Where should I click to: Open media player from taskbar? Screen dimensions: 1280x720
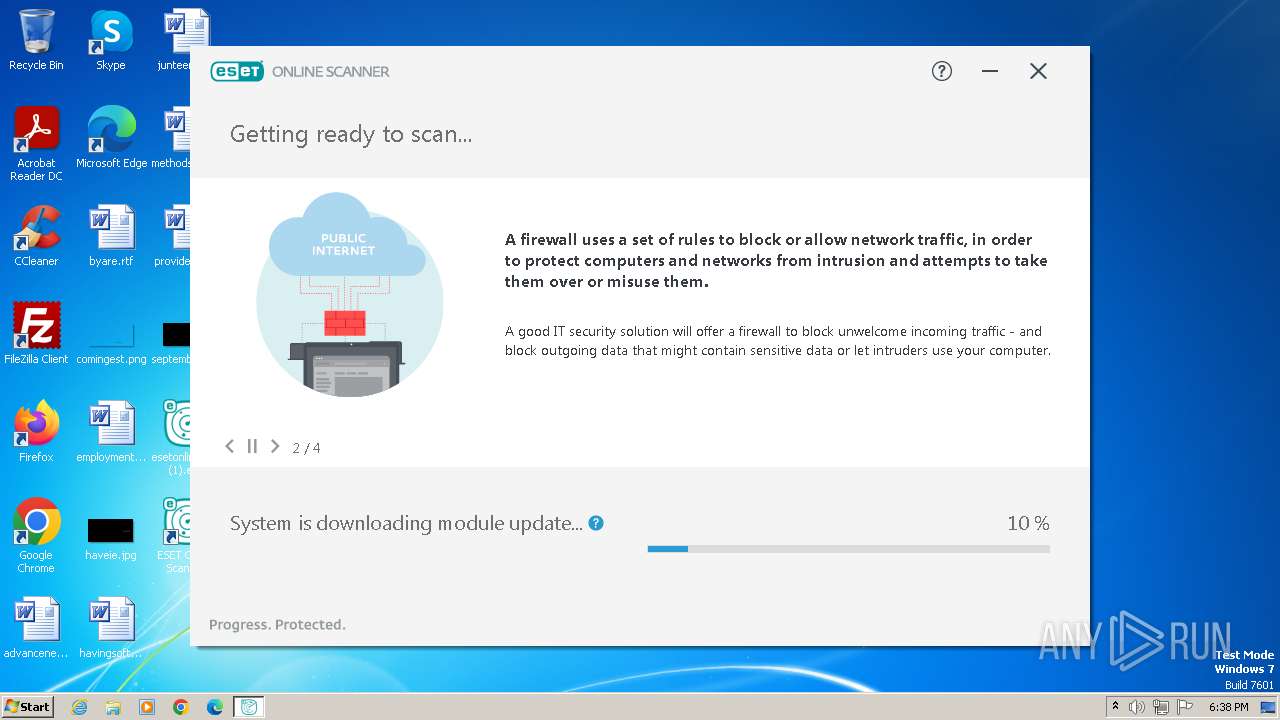(147, 707)
